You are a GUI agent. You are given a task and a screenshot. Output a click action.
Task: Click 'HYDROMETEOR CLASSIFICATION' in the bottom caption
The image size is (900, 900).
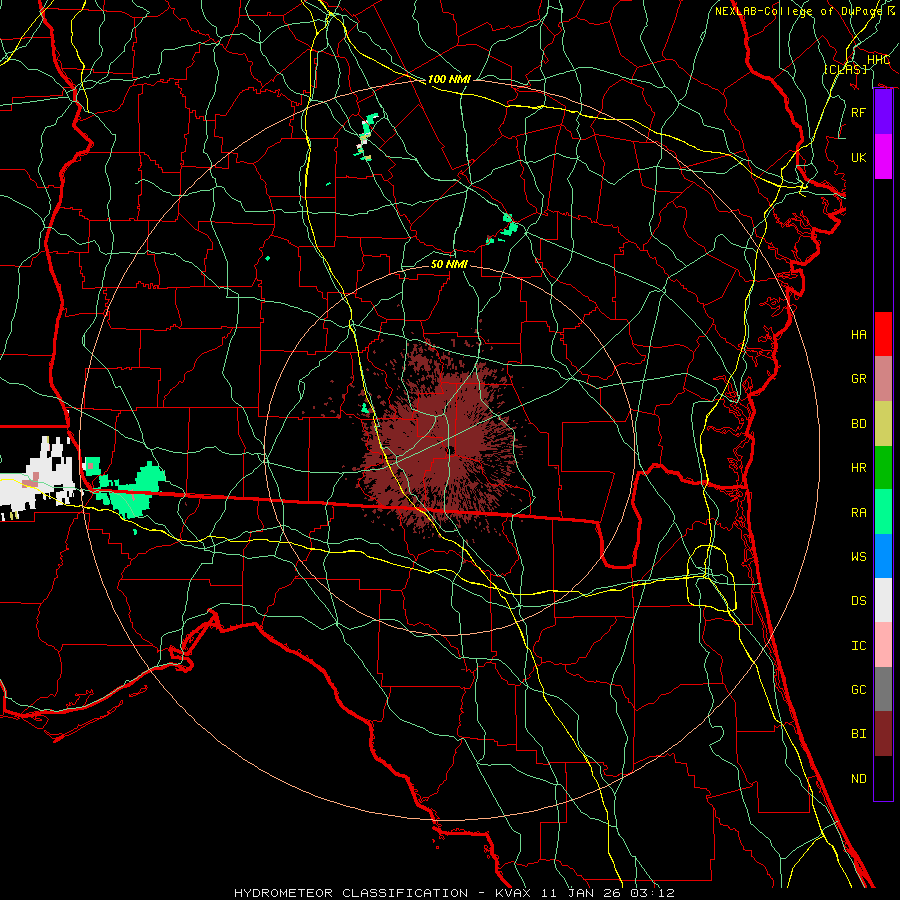coord(351,893)
